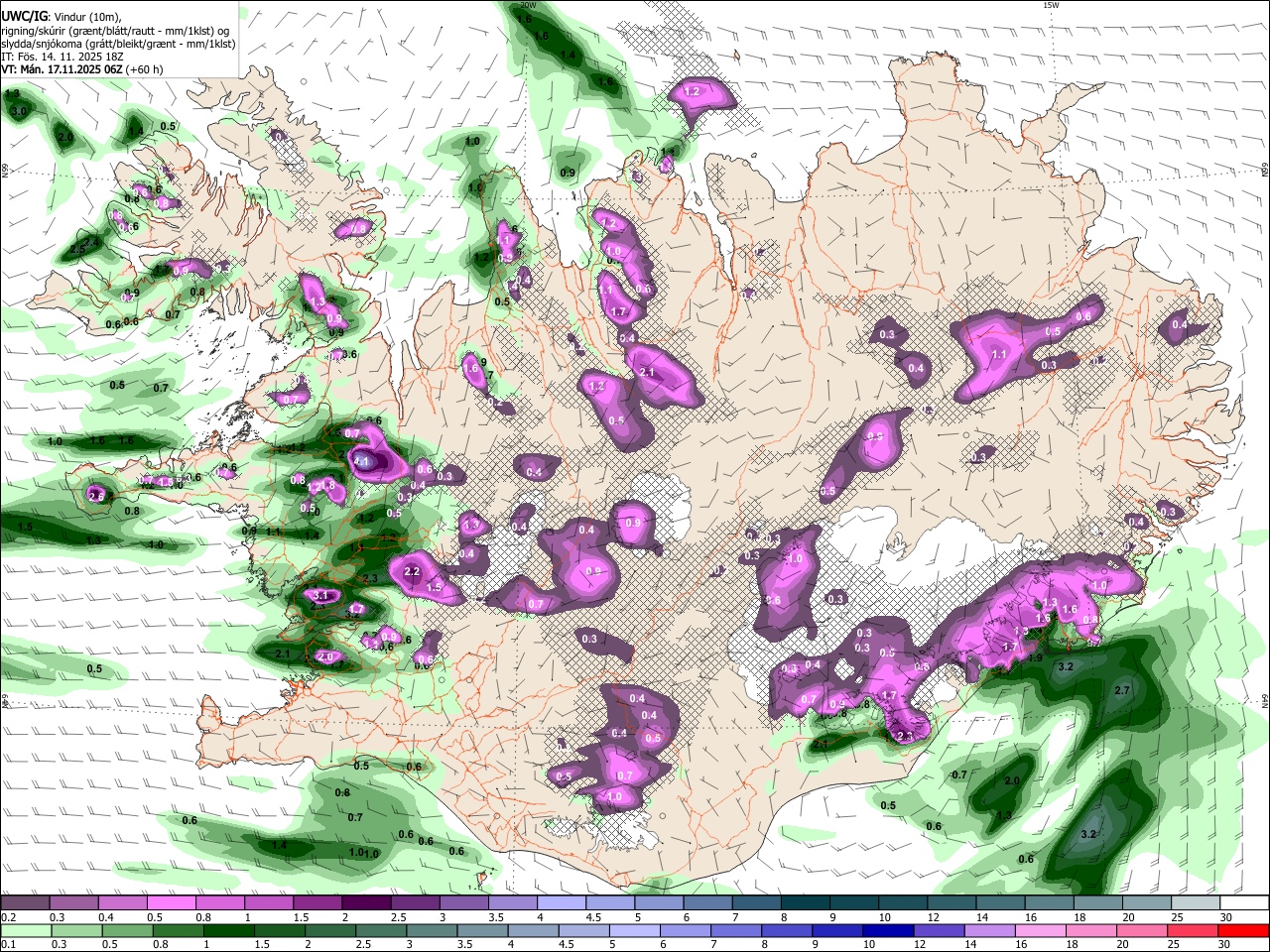Click the '64N' latitude label on the right edge
Viewport: 1270px width, 952px height.
click(x=1265, y=699)
